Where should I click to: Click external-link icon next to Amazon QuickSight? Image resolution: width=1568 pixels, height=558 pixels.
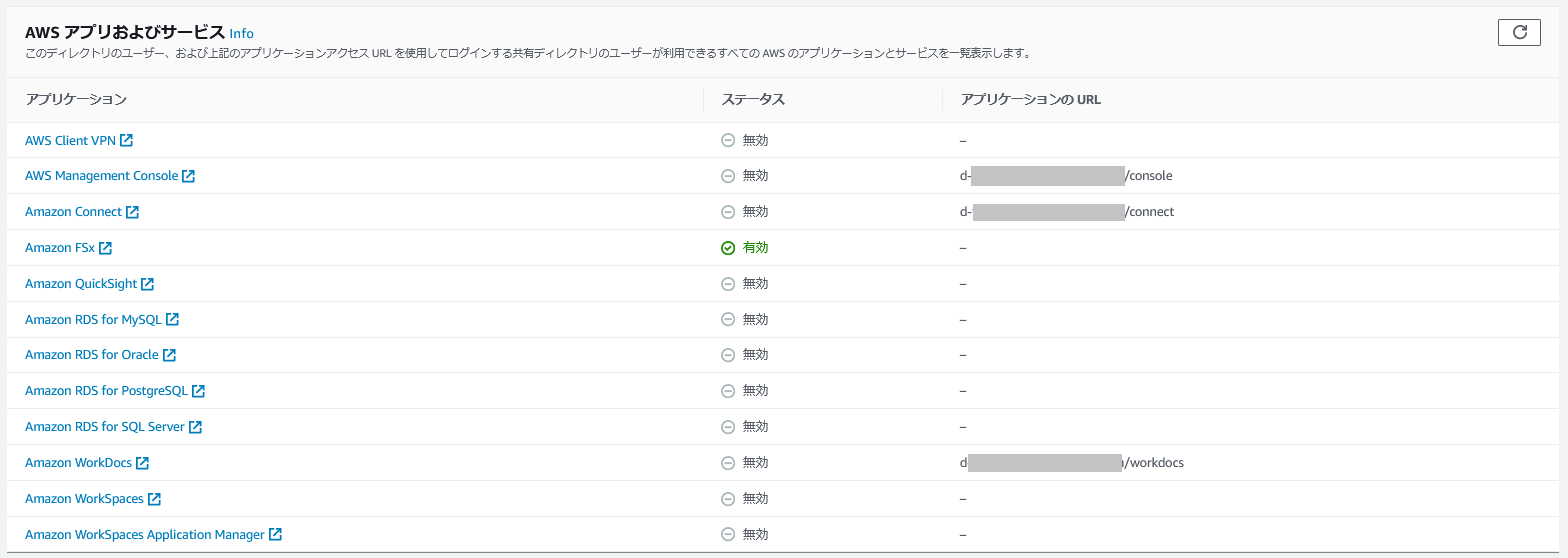148,284
